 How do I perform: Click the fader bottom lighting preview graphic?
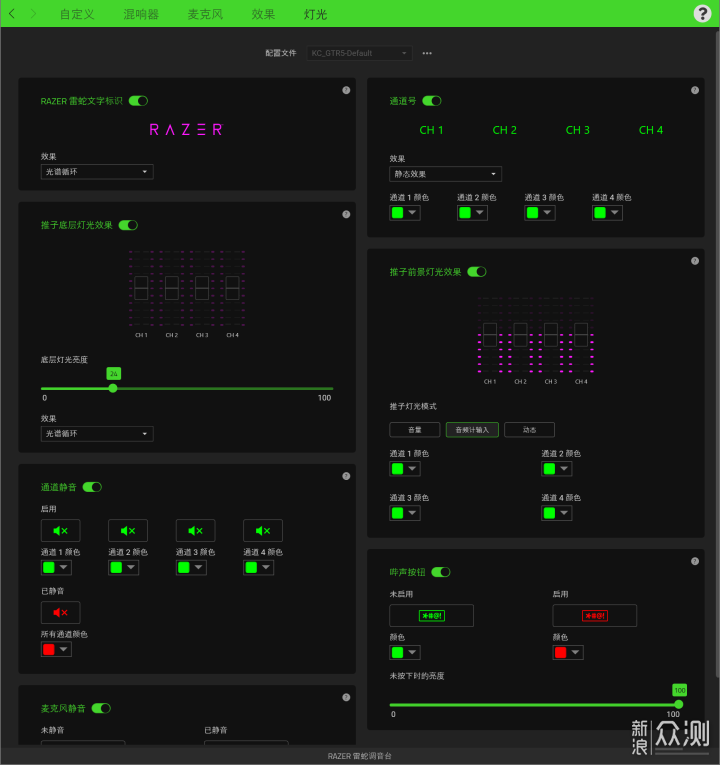tap(187, 294)
